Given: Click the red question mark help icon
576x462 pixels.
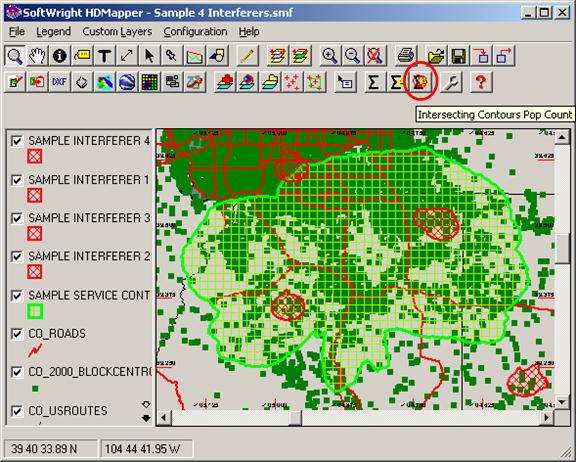Looking at the screenshot, I should 480,82.
